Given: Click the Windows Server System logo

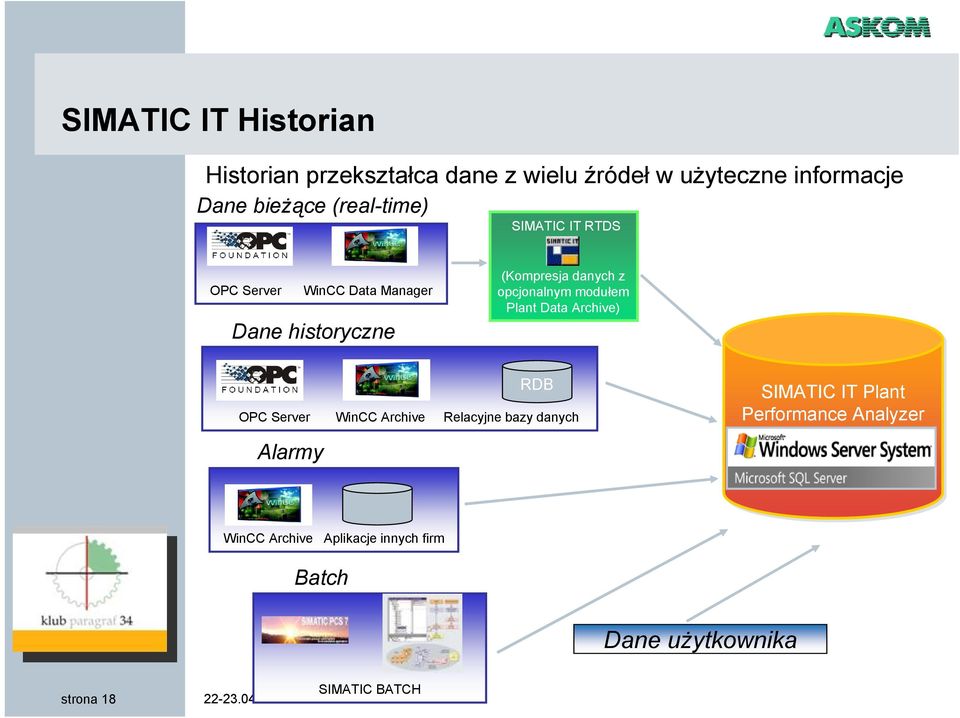Looking at the screenshot, I should (832, 447).
